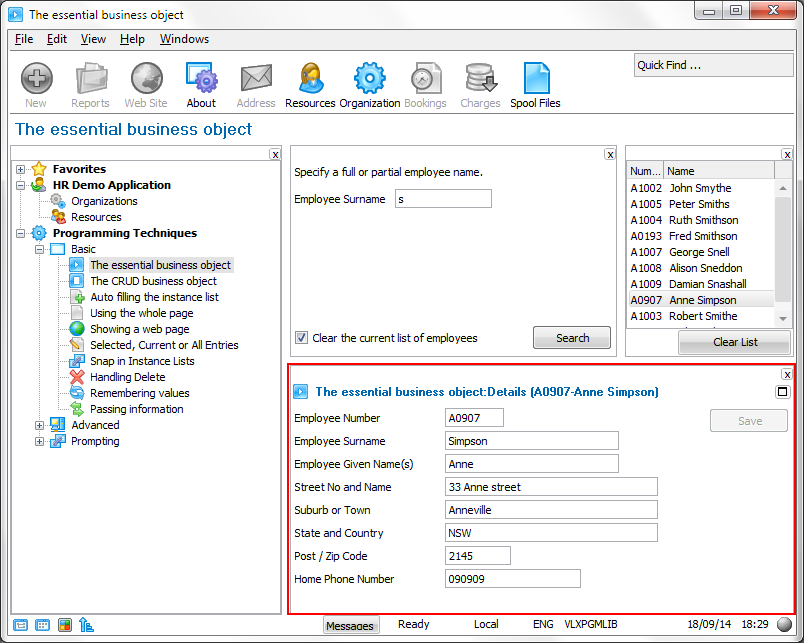804x643 pixels.
Task: Select Robert Smithe in employee list
Action: point(700,316)
